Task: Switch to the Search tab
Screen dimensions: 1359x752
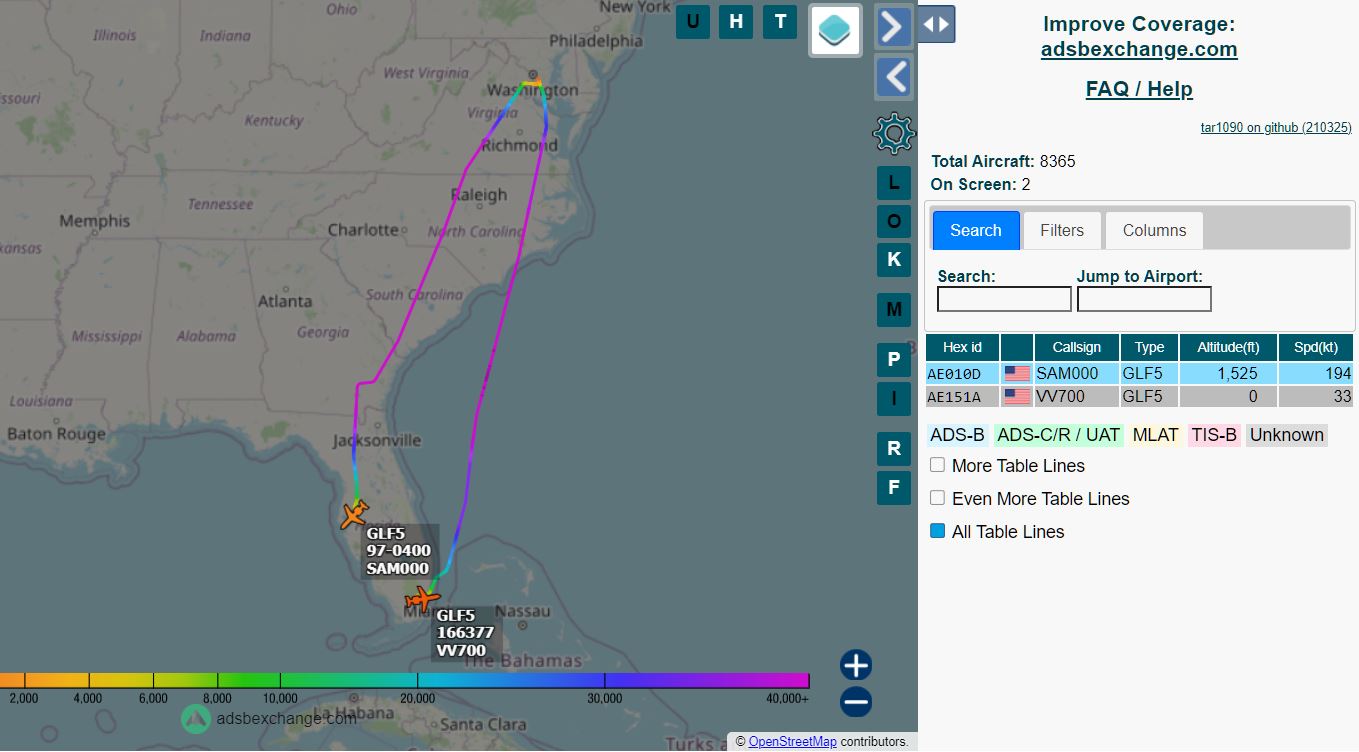Action: pos(976,230)
